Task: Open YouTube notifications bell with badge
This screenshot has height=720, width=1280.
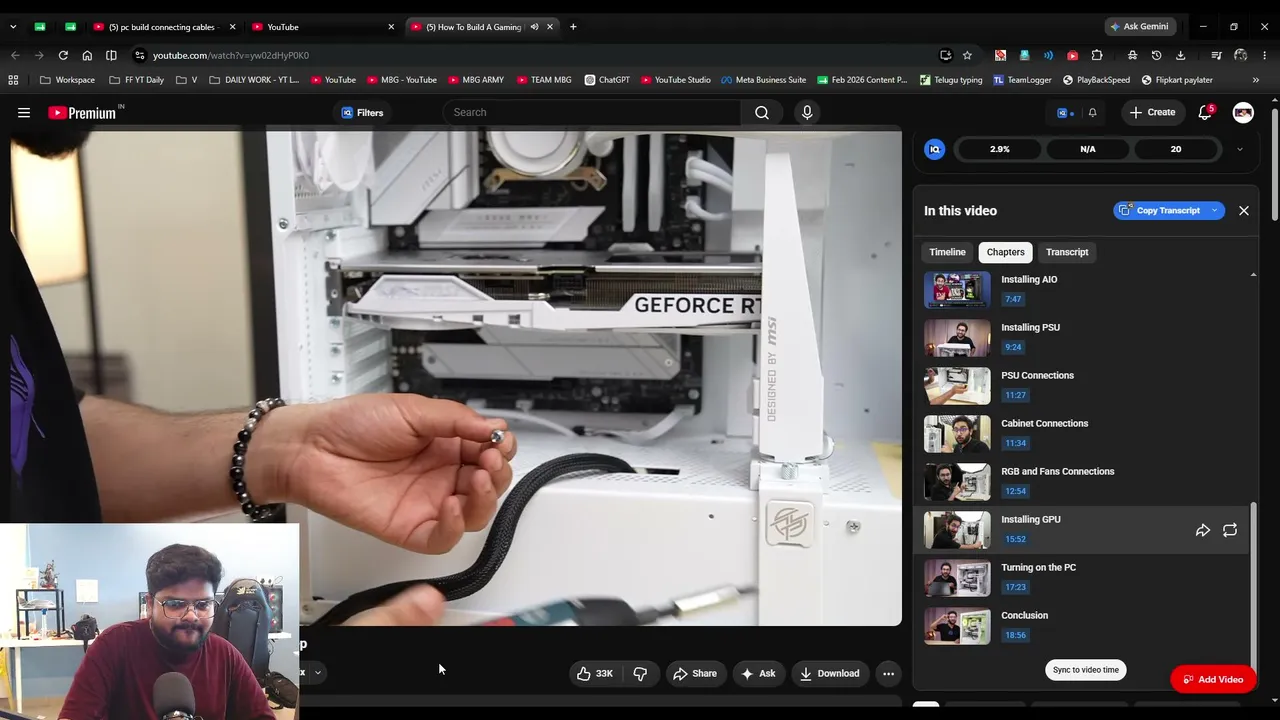Action: [1205, 112]
